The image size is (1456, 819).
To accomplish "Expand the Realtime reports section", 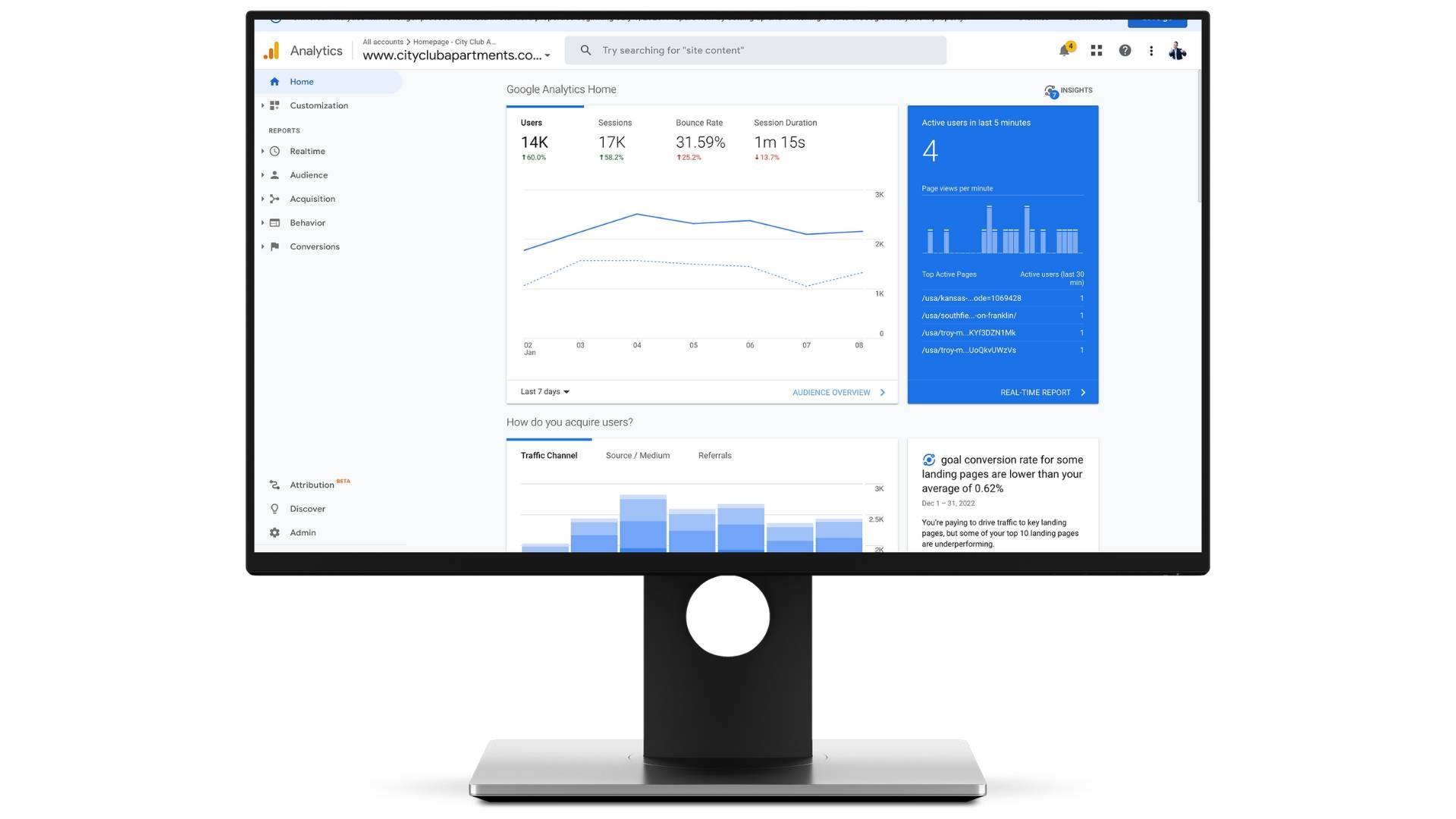I will pyautogui.click(x=306, y=151).
